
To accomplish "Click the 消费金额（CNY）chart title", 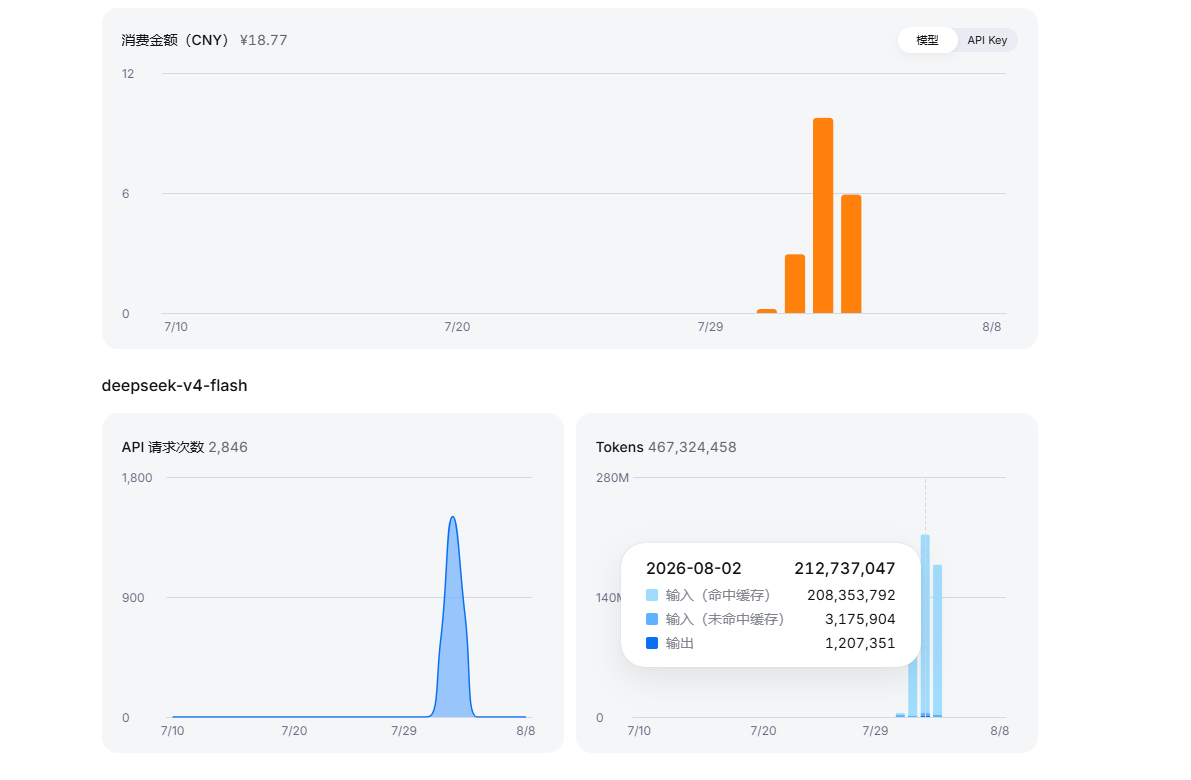I will (x=177, y=40).
